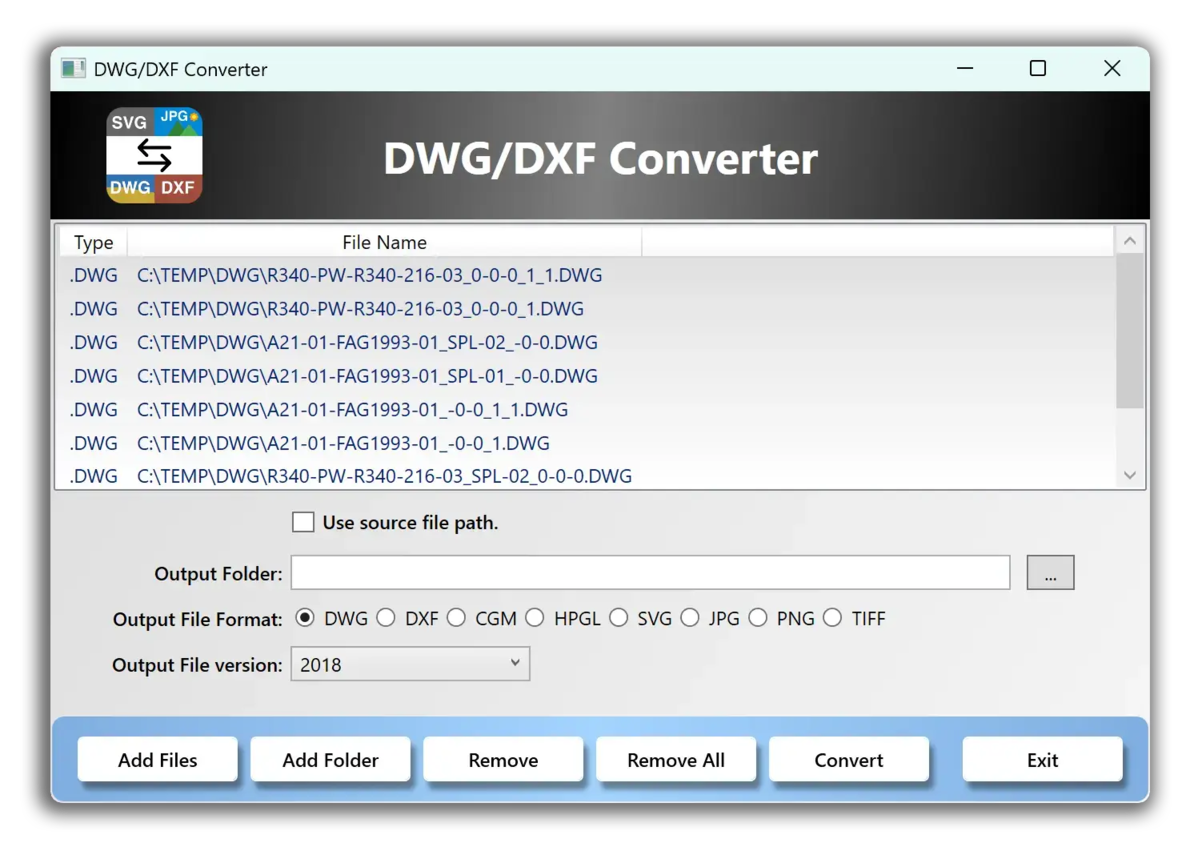
Task: Select HPGL output format
Action: (x=535, y=618)
